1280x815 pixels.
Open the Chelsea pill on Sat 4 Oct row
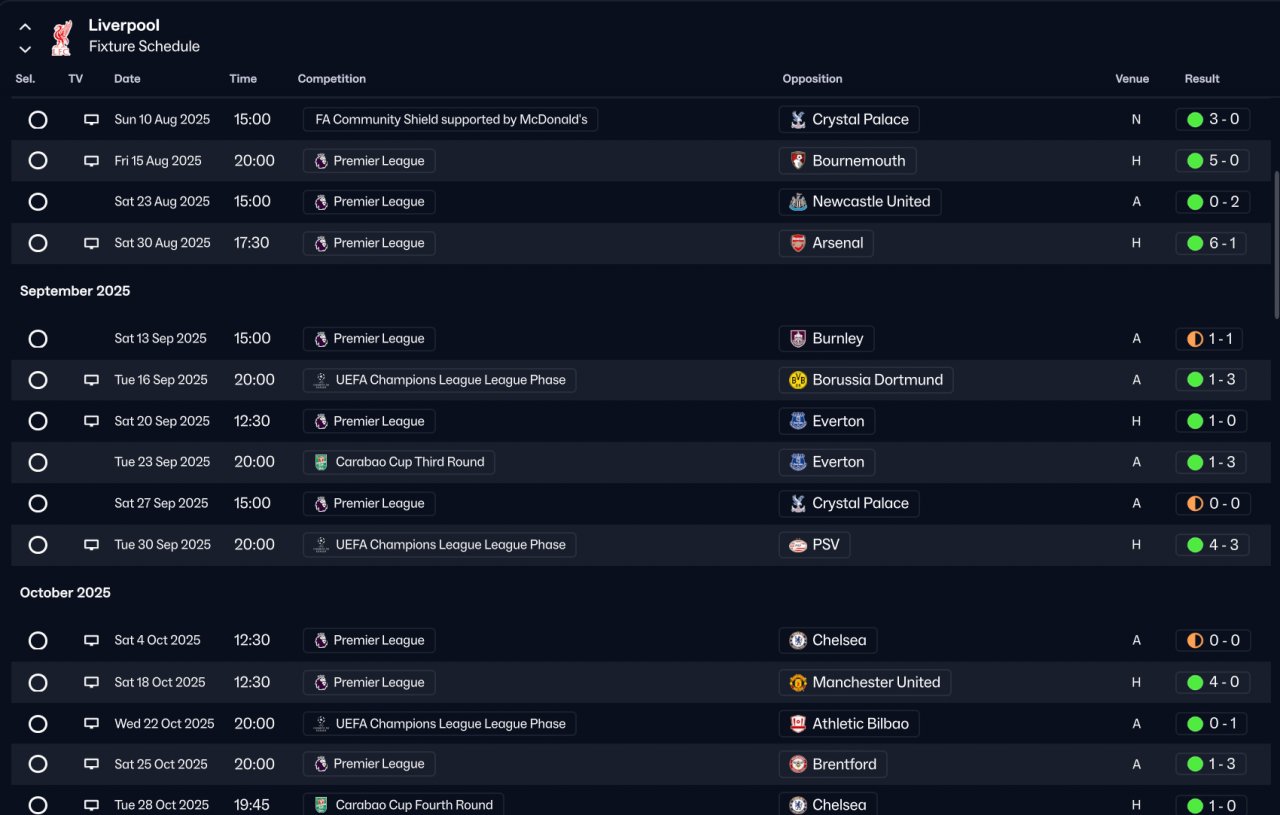pos(828,640)
